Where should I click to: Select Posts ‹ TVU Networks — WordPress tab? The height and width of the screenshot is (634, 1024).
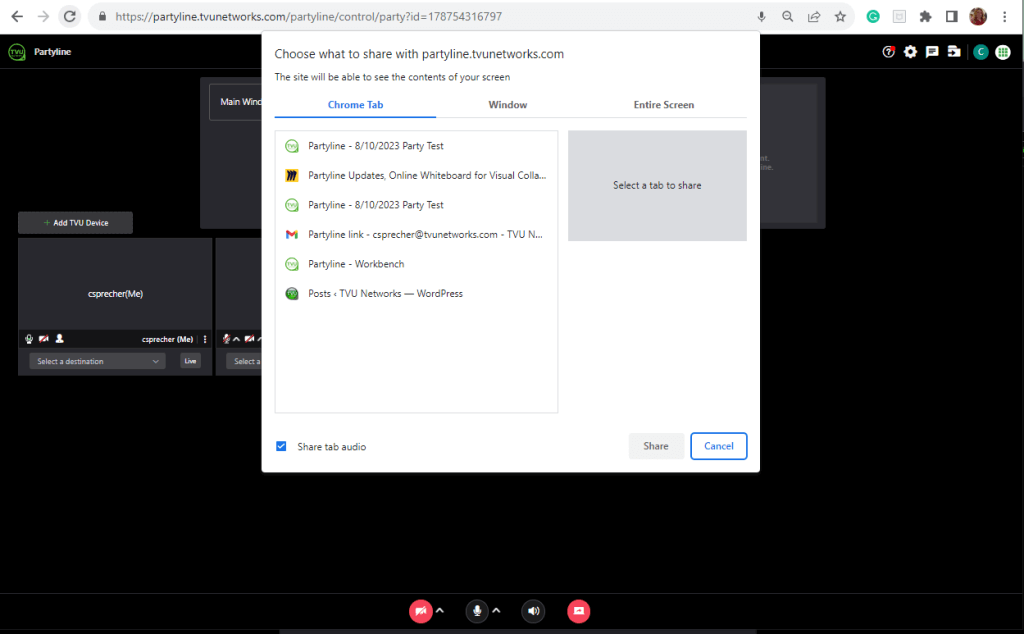click(x=417, y=293)
